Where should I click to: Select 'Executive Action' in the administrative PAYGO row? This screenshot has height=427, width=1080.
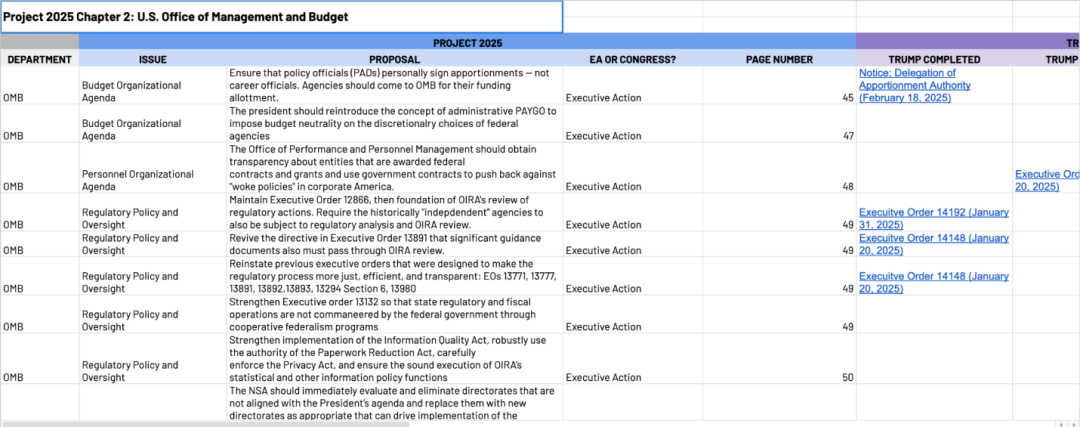click(632, 123)
